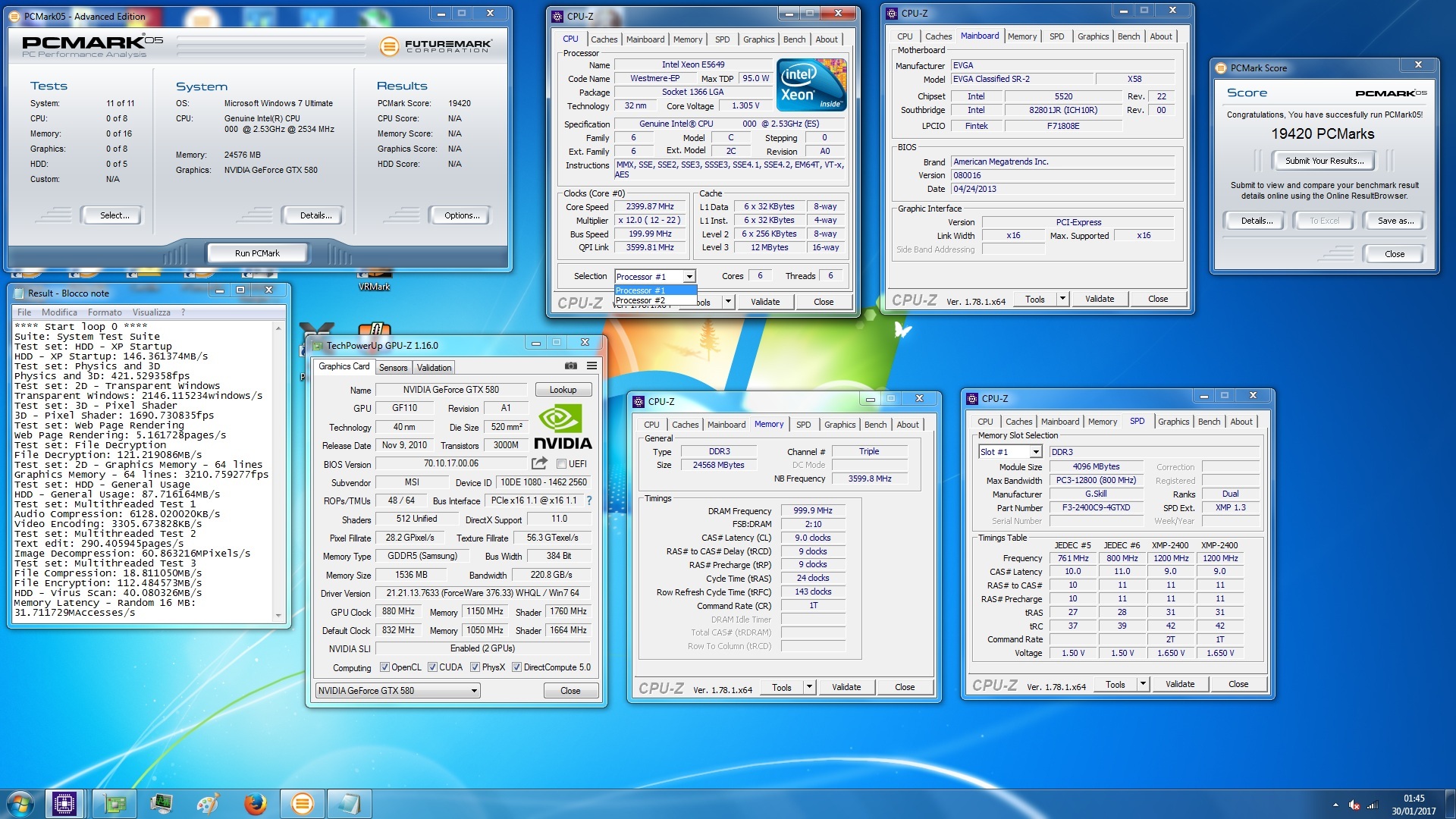
Task: Open the system monitor taskbar icon
Action: tap(162, 804)
